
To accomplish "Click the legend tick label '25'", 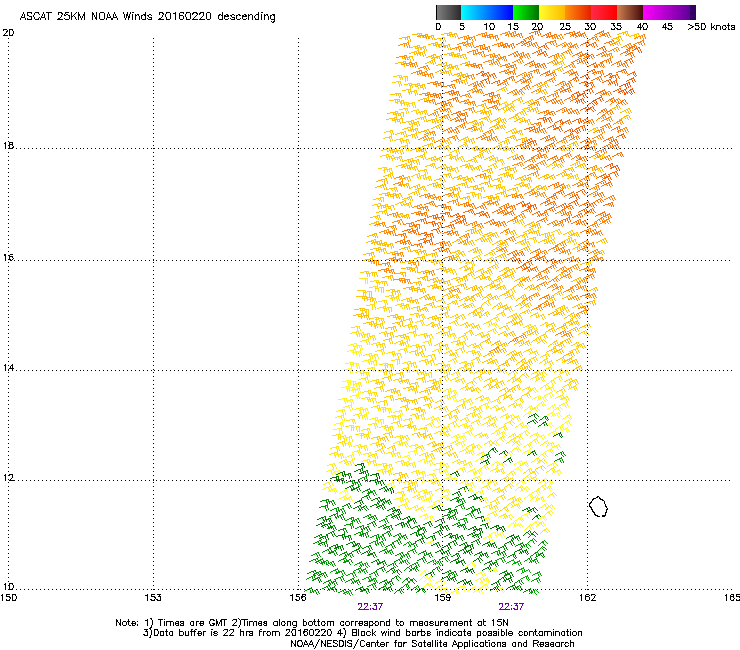I will pyautogui.click(x=565, y=27).
